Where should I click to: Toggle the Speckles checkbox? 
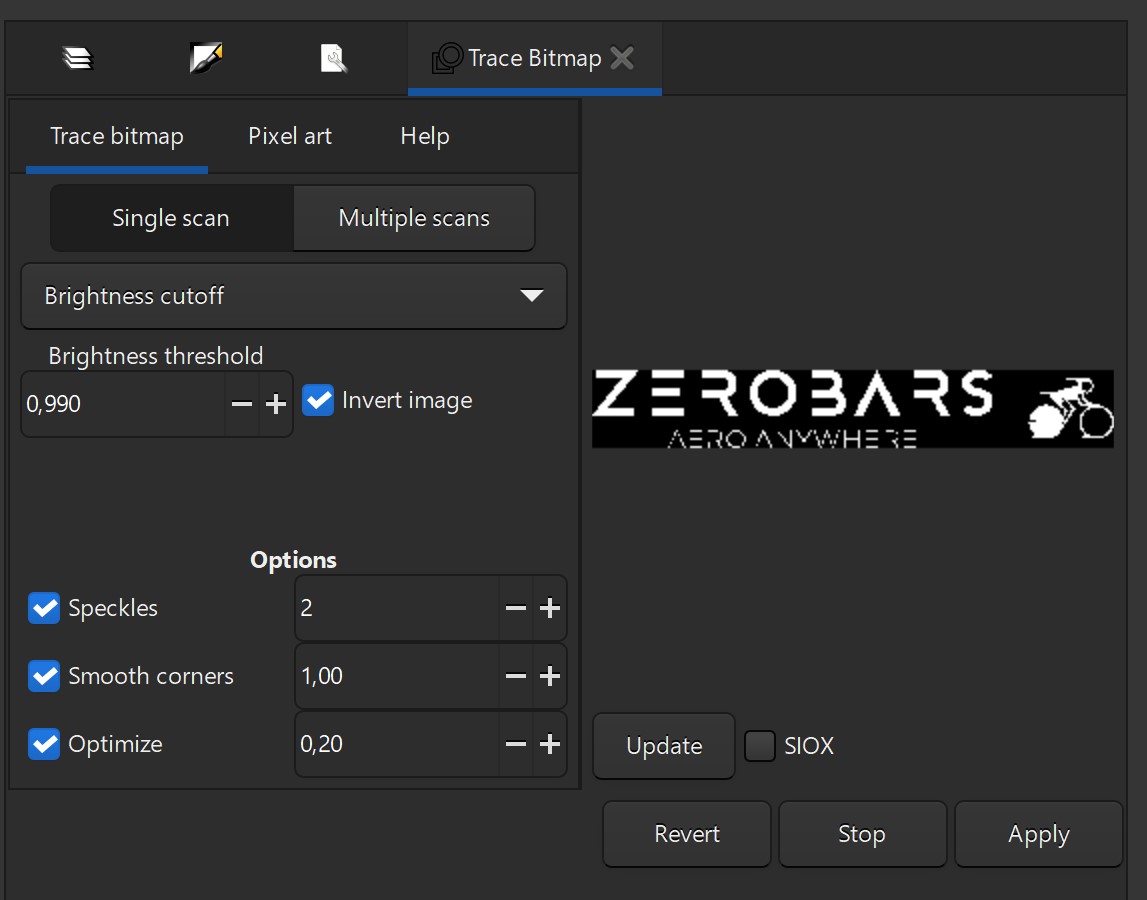pyautogui.click(x=44, y=608)
